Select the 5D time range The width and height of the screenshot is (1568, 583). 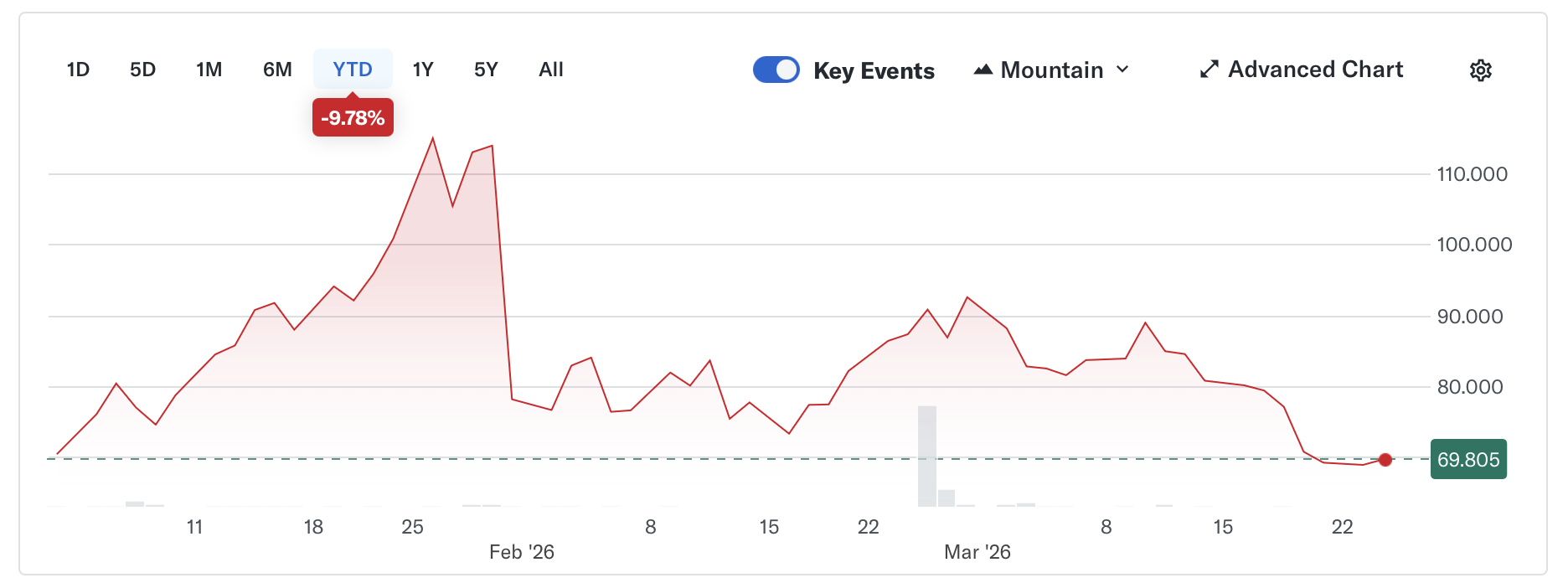click(142, 70)
